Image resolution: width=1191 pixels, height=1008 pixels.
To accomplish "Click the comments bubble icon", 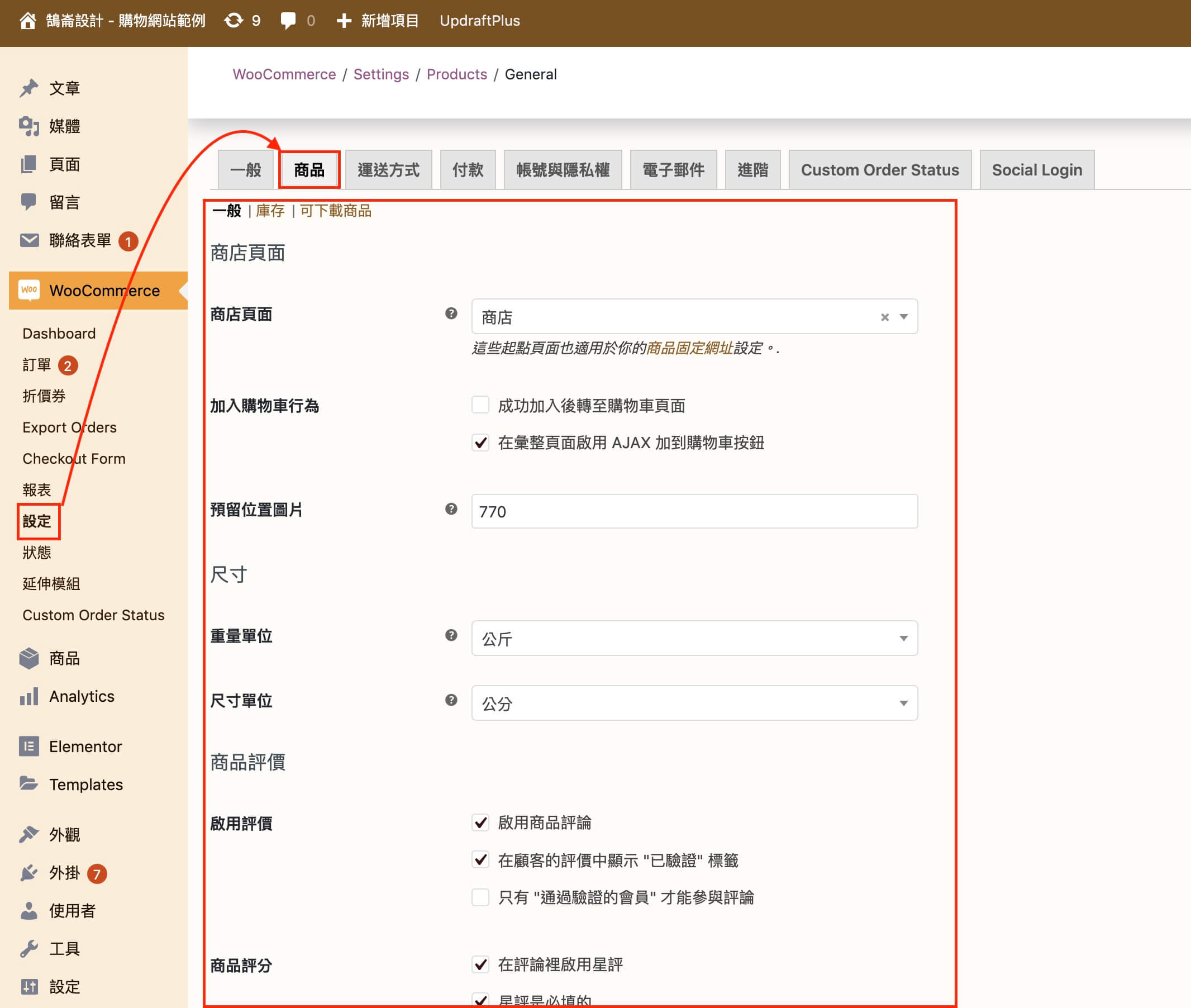I will click(288, 21).
